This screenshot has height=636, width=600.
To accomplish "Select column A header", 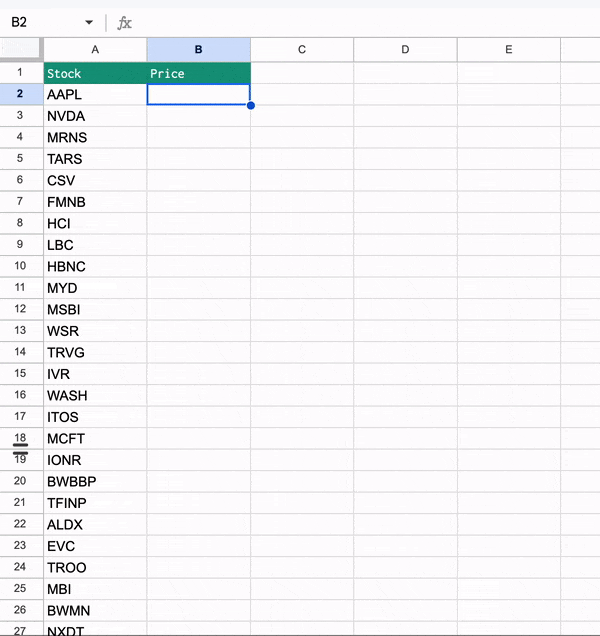I will (x=95, y=49).
